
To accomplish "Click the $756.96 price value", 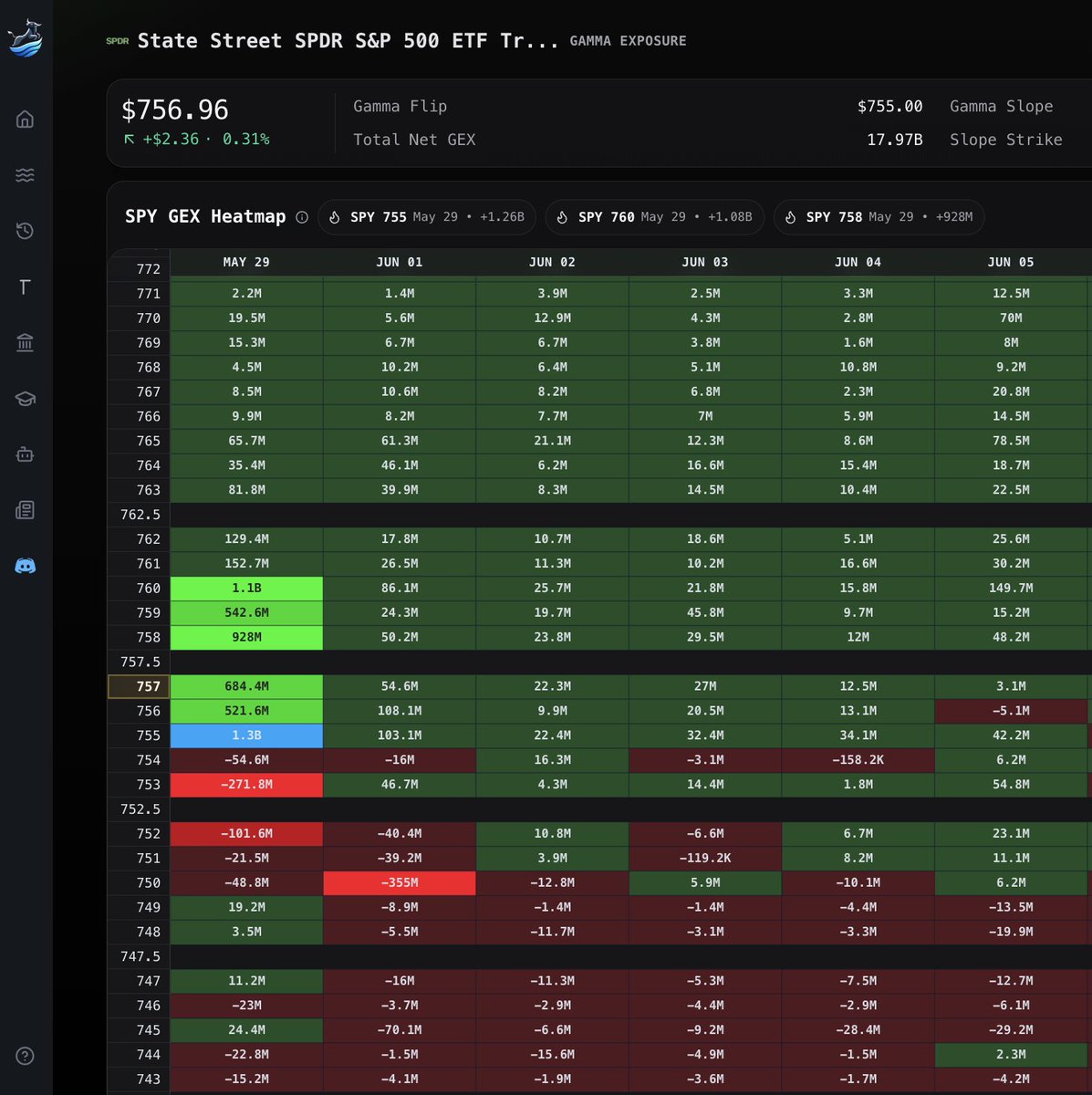I will (x=175, y=109).
